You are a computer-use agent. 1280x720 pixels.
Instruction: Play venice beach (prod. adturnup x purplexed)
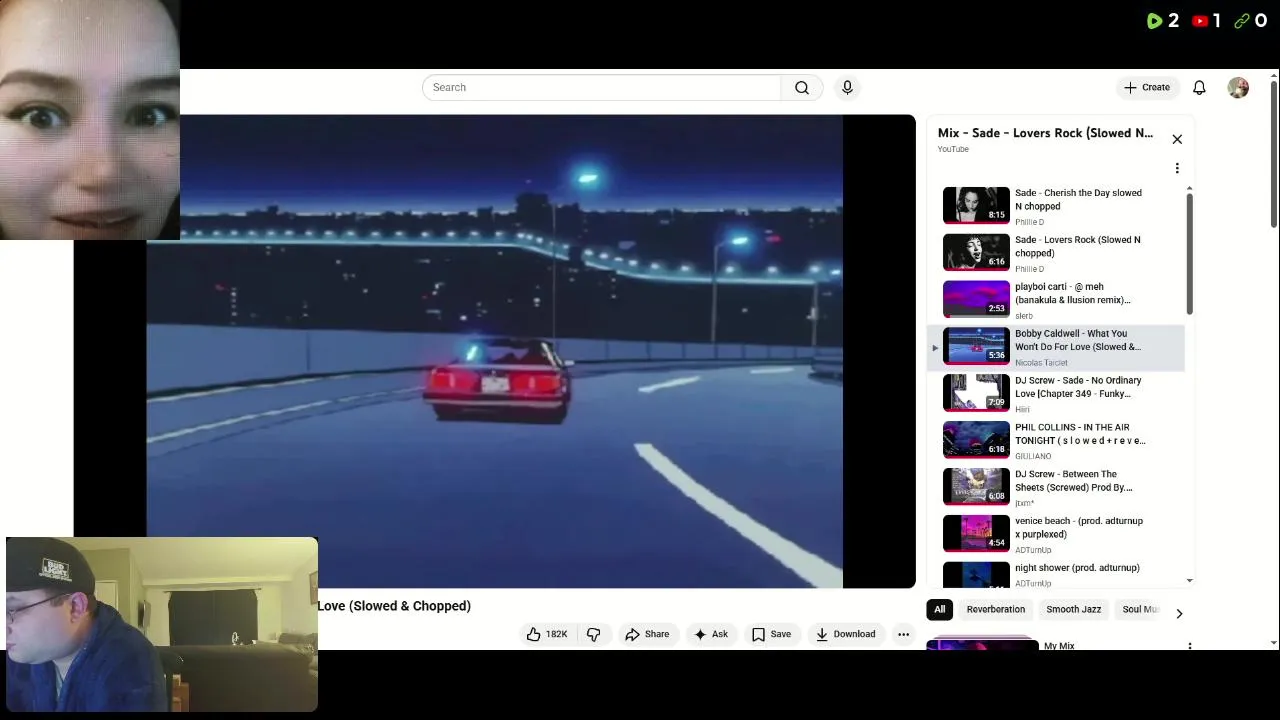coord(1058,535)
